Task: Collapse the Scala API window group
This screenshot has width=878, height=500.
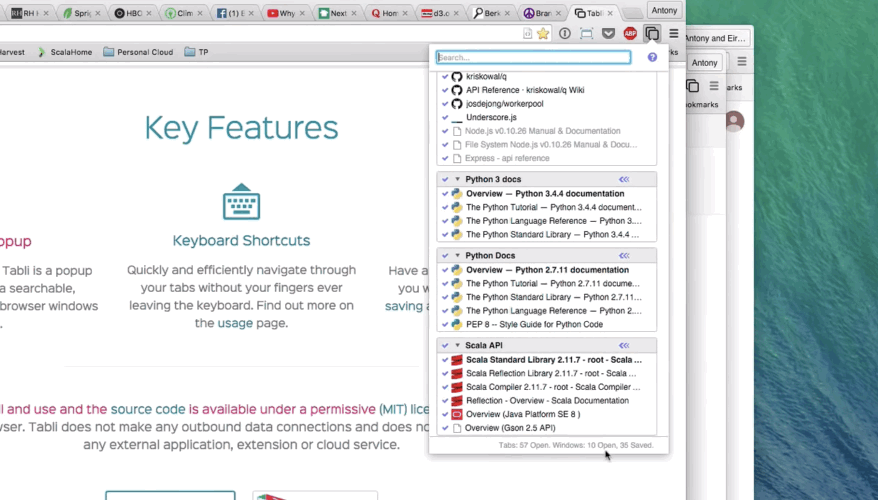Action: 457,345
